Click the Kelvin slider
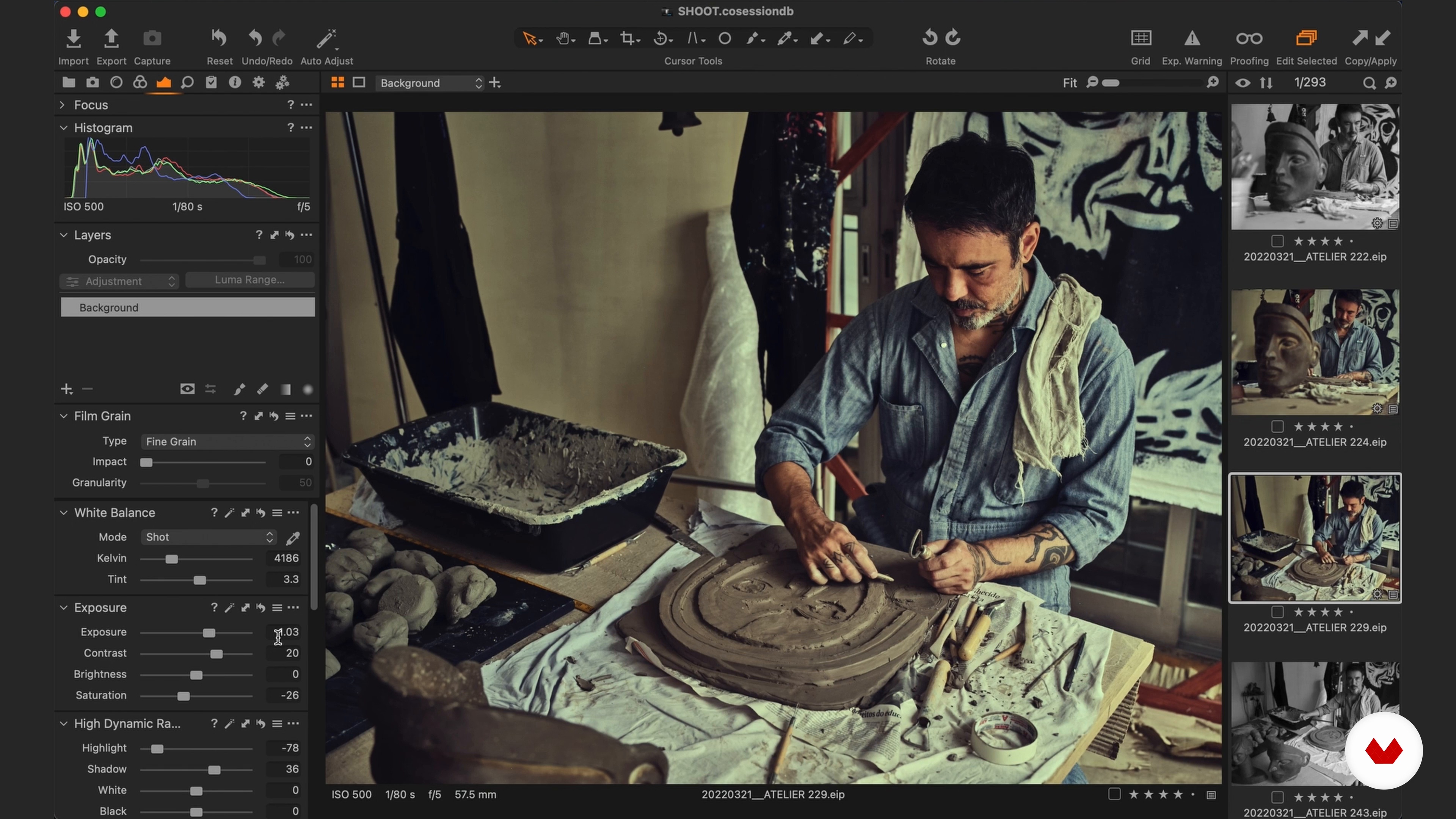 pyautogui.click(x=196, y=559)
